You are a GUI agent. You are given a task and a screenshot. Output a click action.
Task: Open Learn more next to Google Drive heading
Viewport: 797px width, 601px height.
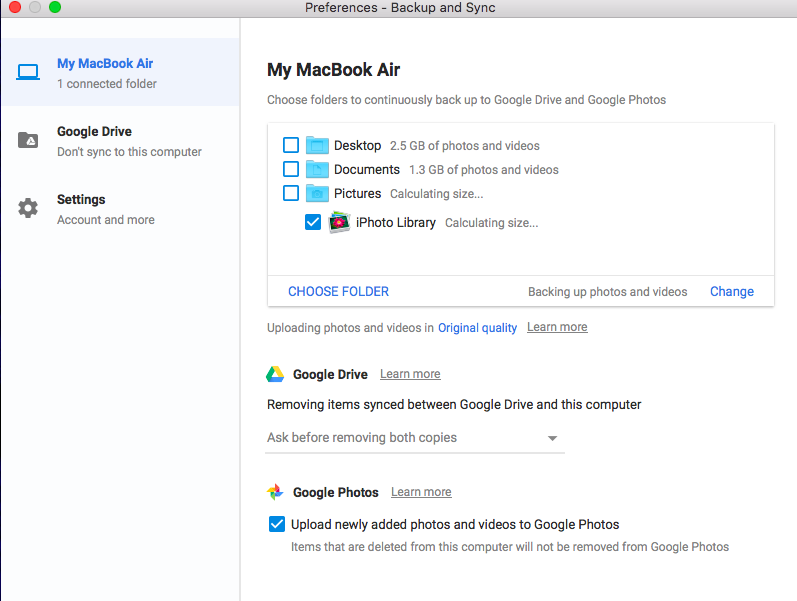(410, 374)
